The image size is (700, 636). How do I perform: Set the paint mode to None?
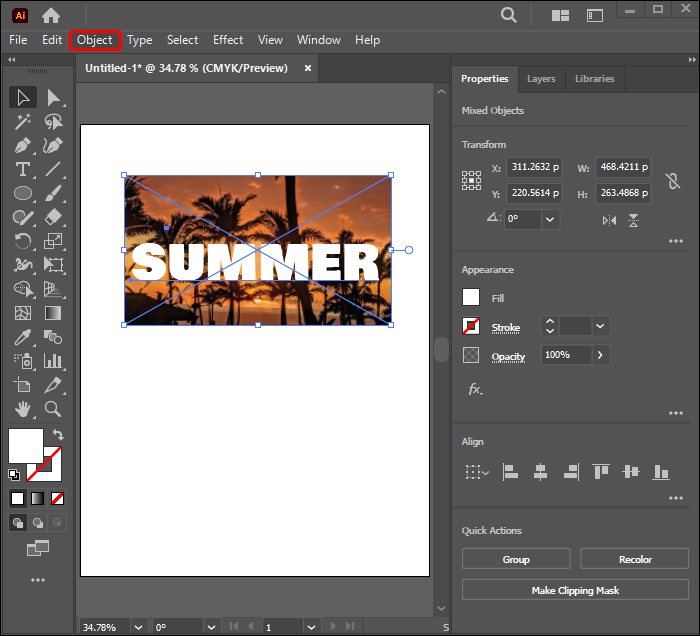58,498
